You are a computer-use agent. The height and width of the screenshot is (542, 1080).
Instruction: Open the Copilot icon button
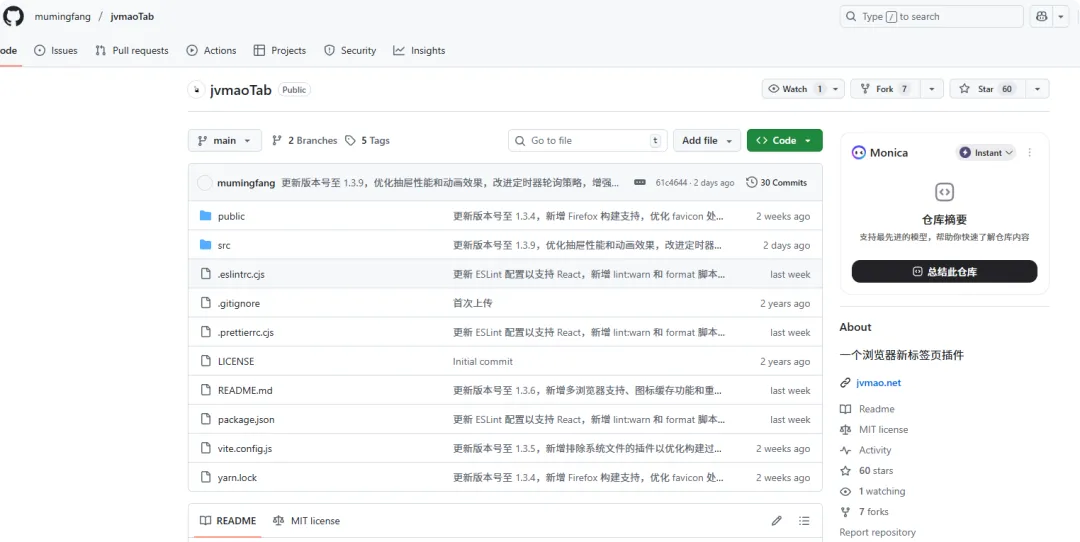(x=1041, y=17)
